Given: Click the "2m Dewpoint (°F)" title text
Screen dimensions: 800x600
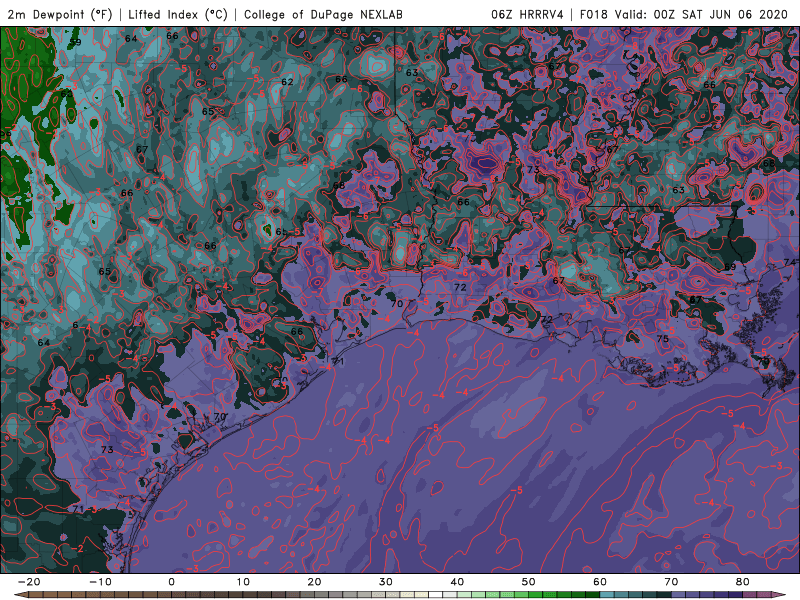Looking at the screenshot, I should tap(60, 14).
